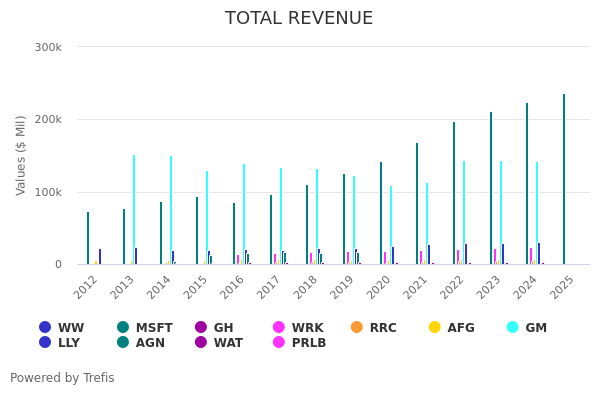Click the pink WRK legend marker
This screenshot has height=400, width=600.
[x=279, y=328]
